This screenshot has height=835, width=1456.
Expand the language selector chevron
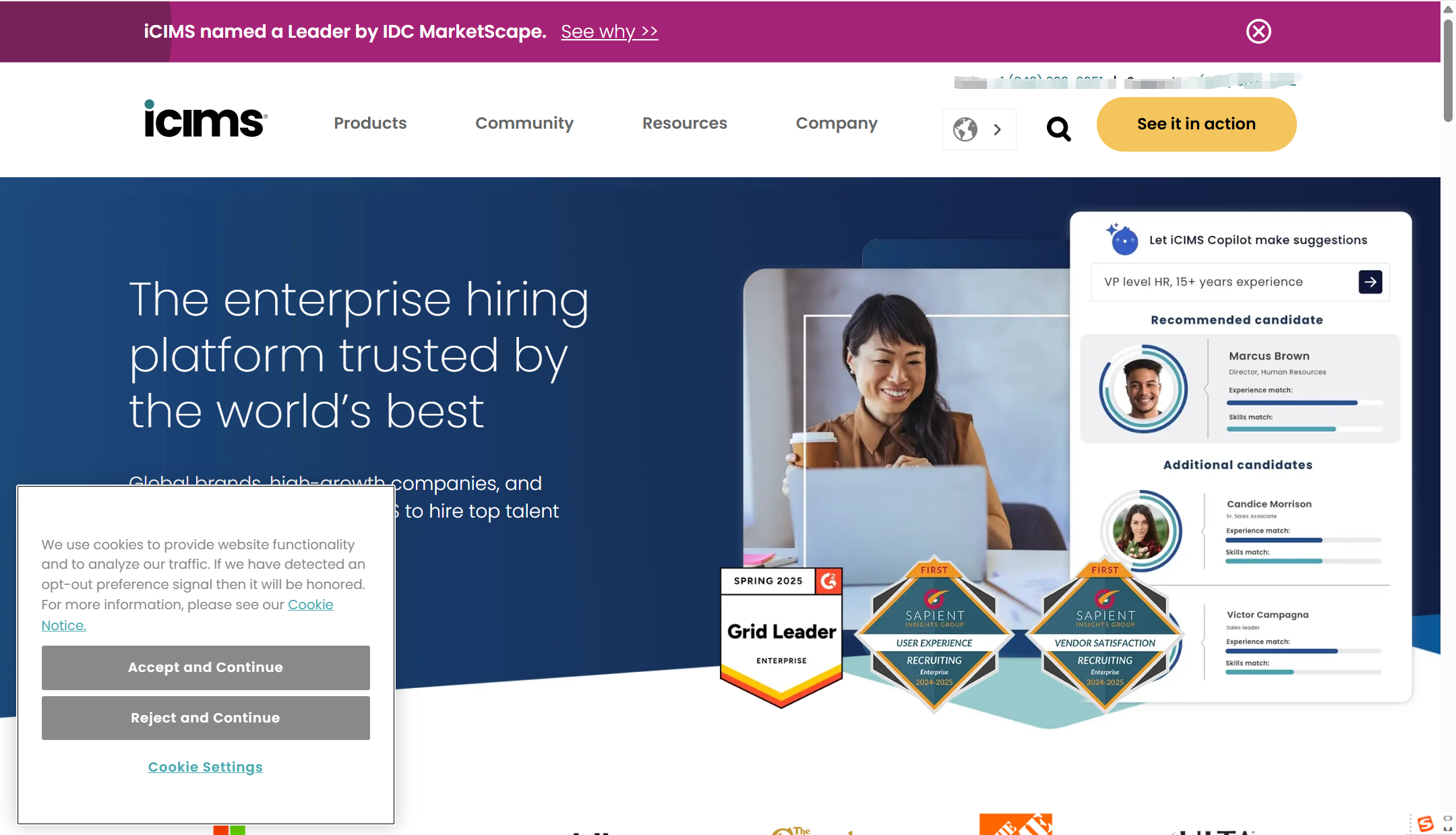coord(997,129)
